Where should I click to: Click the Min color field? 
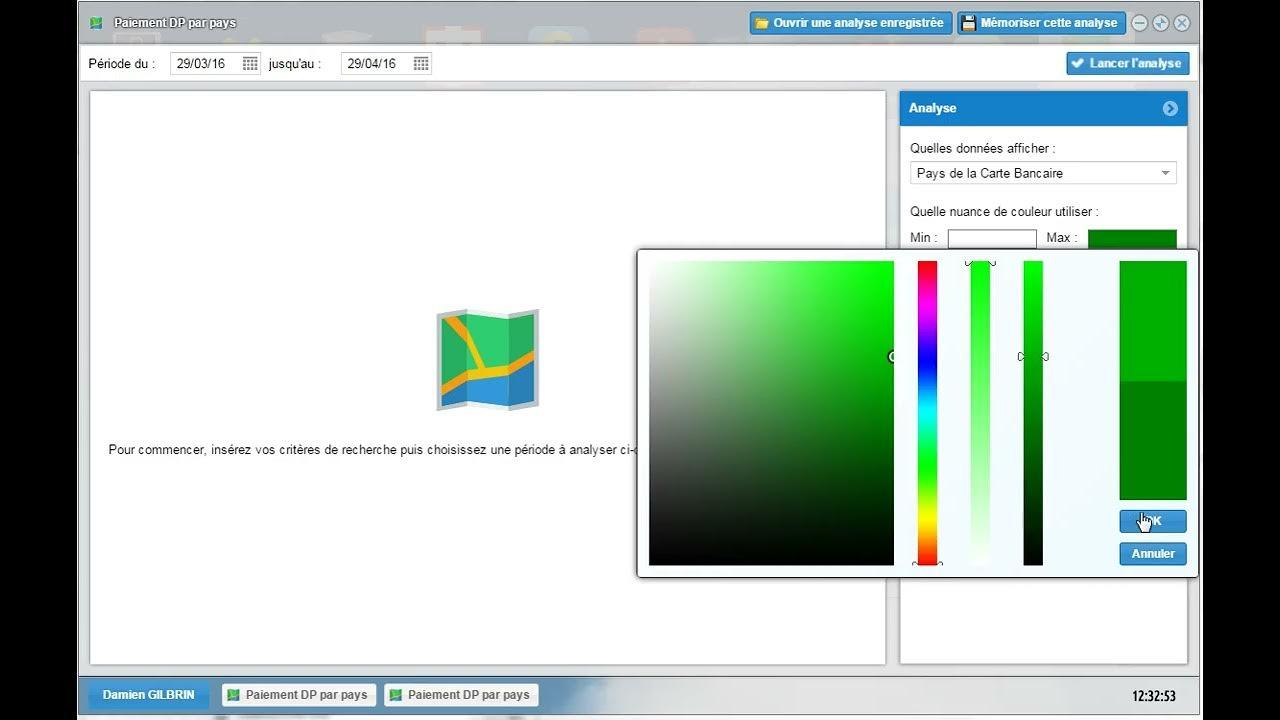[992, 239]
